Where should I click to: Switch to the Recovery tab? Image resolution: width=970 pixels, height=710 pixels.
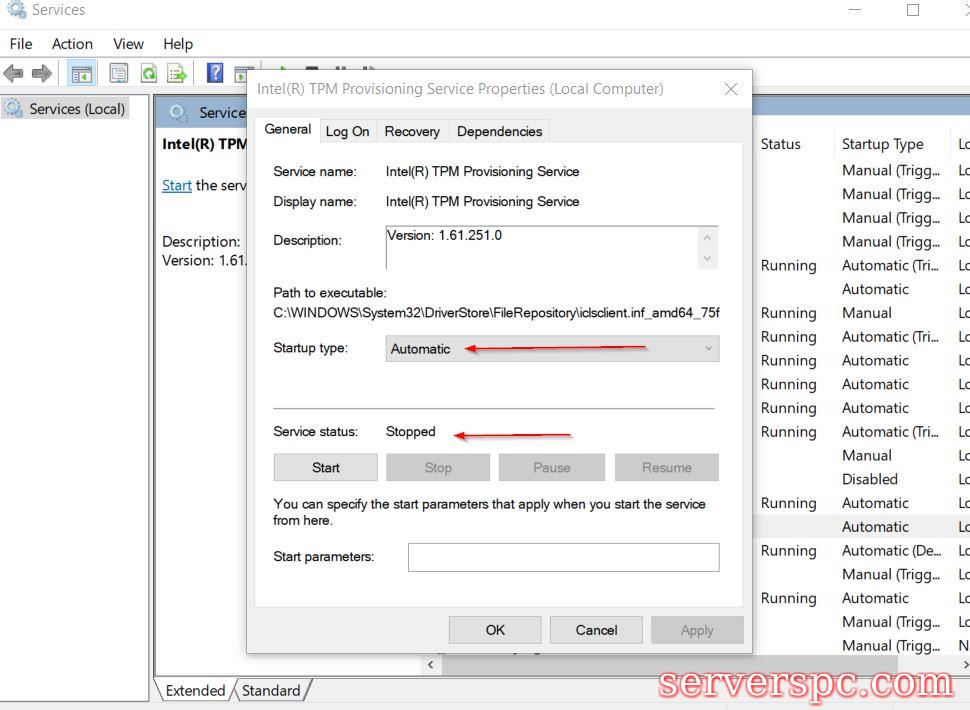(412, 131)
